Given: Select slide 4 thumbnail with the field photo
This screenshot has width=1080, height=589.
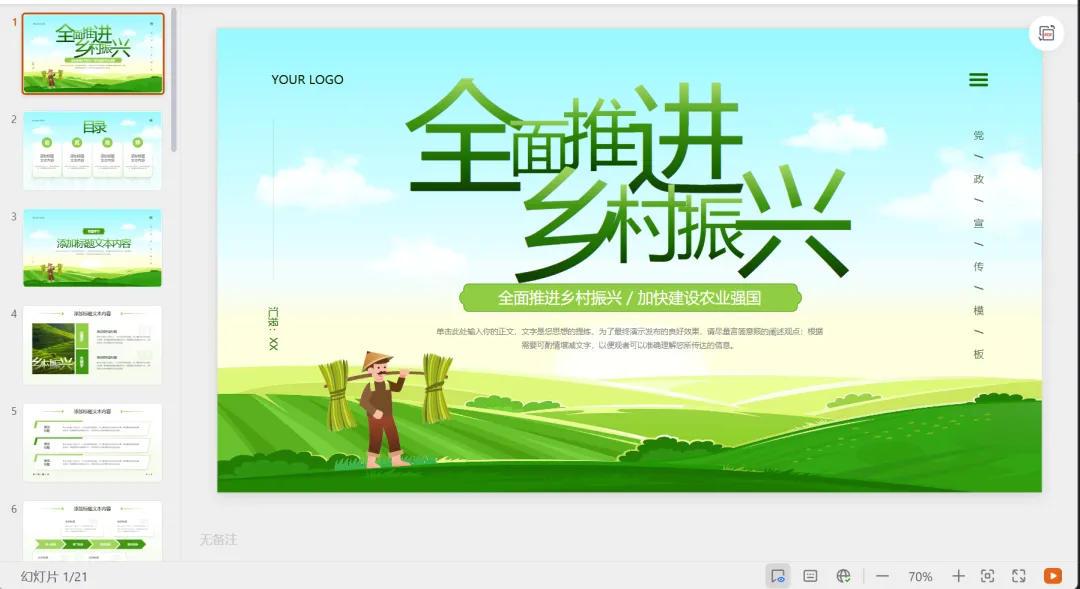Looking at the screenshot, I should pyautogui.click(x=92, y=345).
